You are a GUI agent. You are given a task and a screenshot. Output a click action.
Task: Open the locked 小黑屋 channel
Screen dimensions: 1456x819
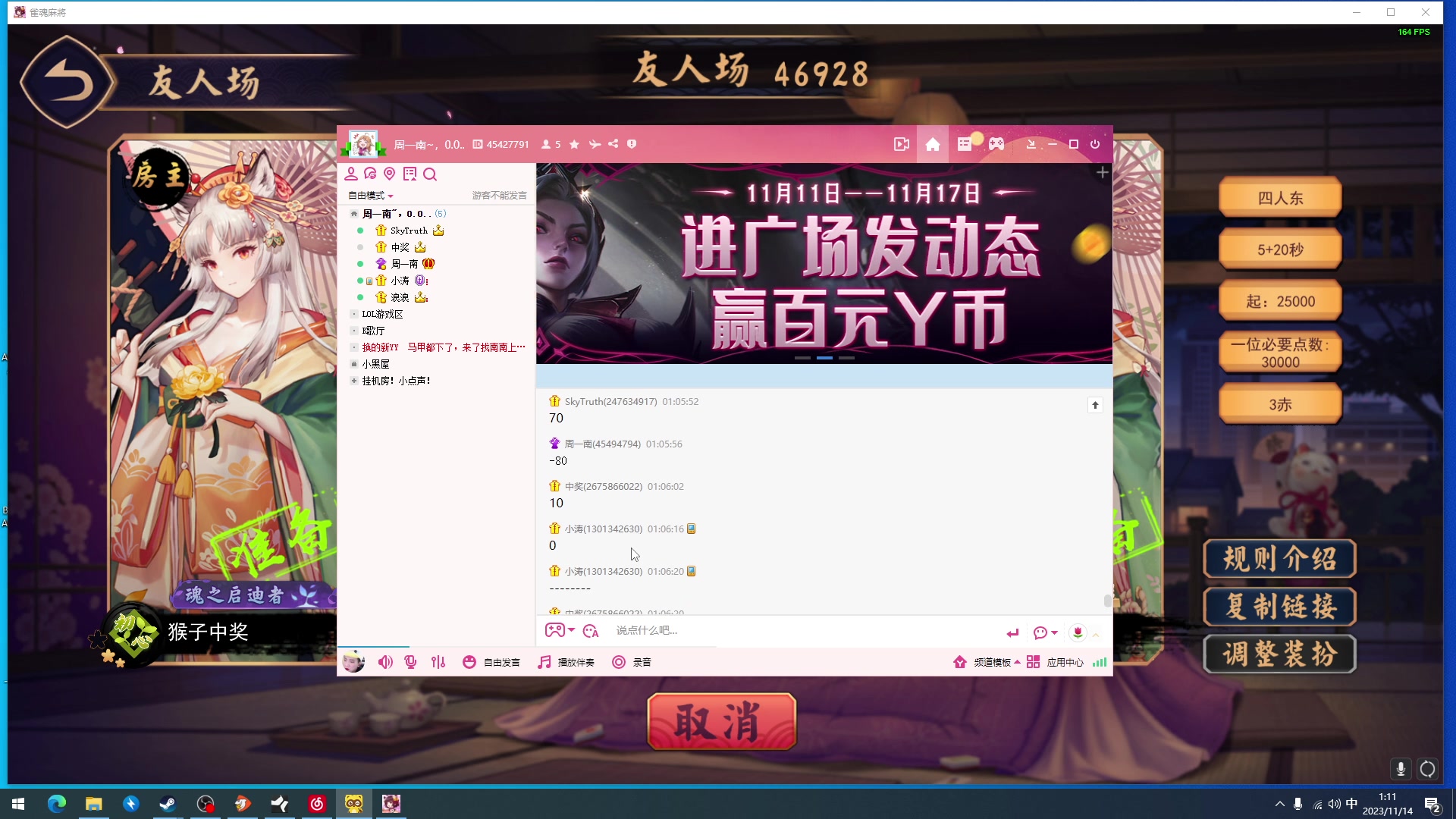click(x=375, y=364)
